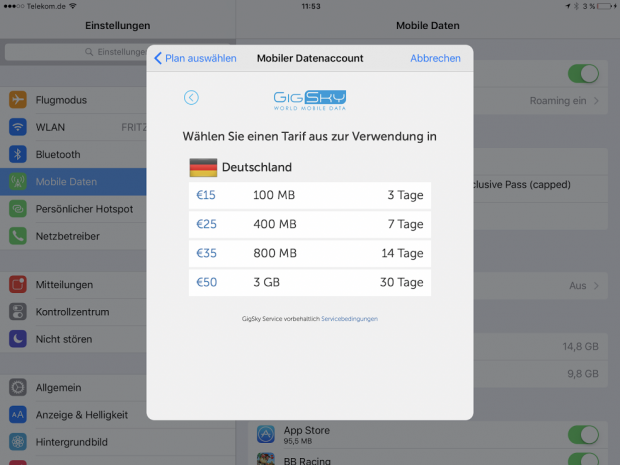Image resolution: width=620 pixels, height=465 pixels.
Task: Tap the Mobiler Datenaccount title
Action: [310, 58]
